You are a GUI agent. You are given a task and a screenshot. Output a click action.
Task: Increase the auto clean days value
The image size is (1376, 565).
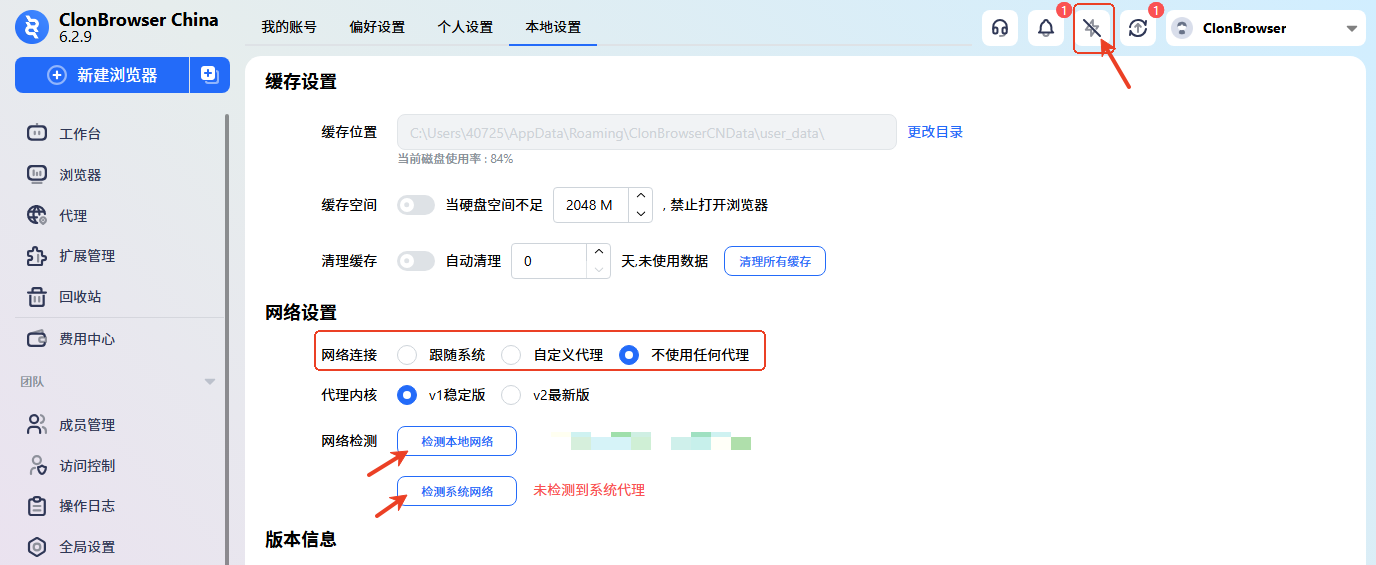pyautogui.click(x=598, y=252)
